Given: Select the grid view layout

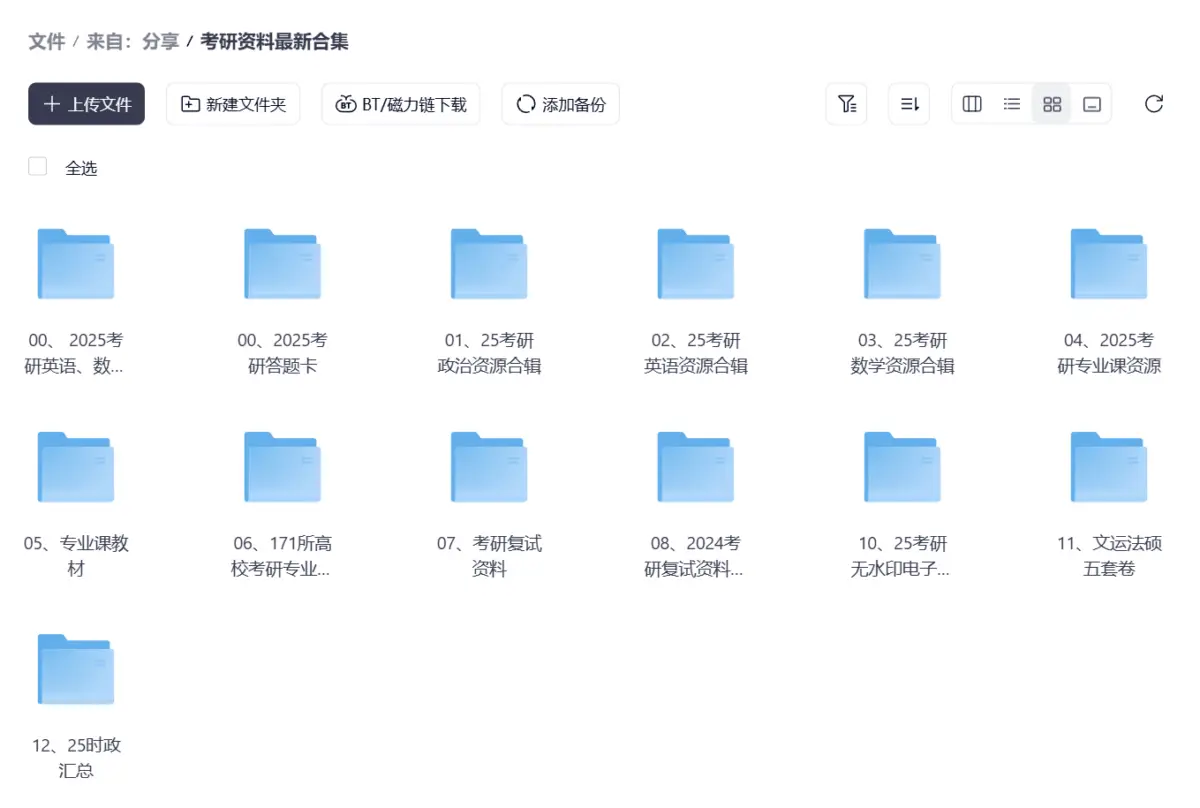Looking at the screenshot, I should 1052,104.
